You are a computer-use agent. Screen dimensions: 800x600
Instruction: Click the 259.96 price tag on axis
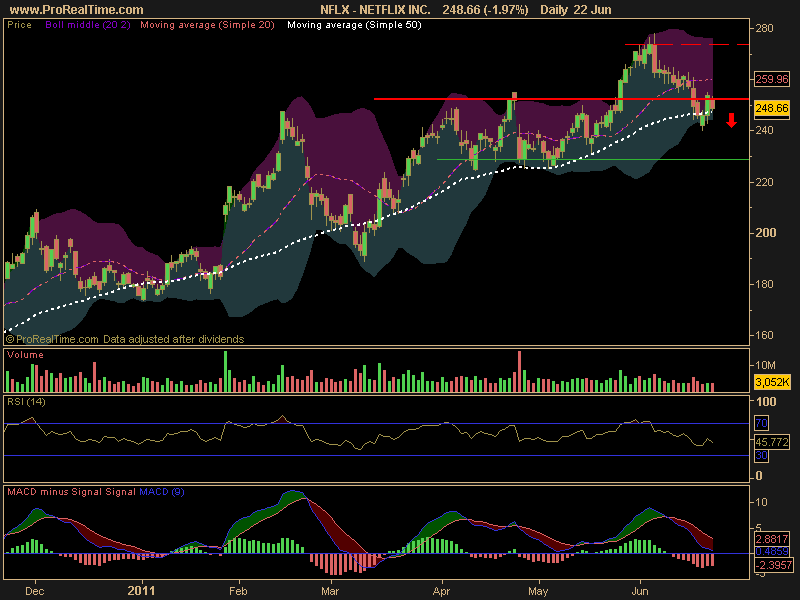coord(772,79)
